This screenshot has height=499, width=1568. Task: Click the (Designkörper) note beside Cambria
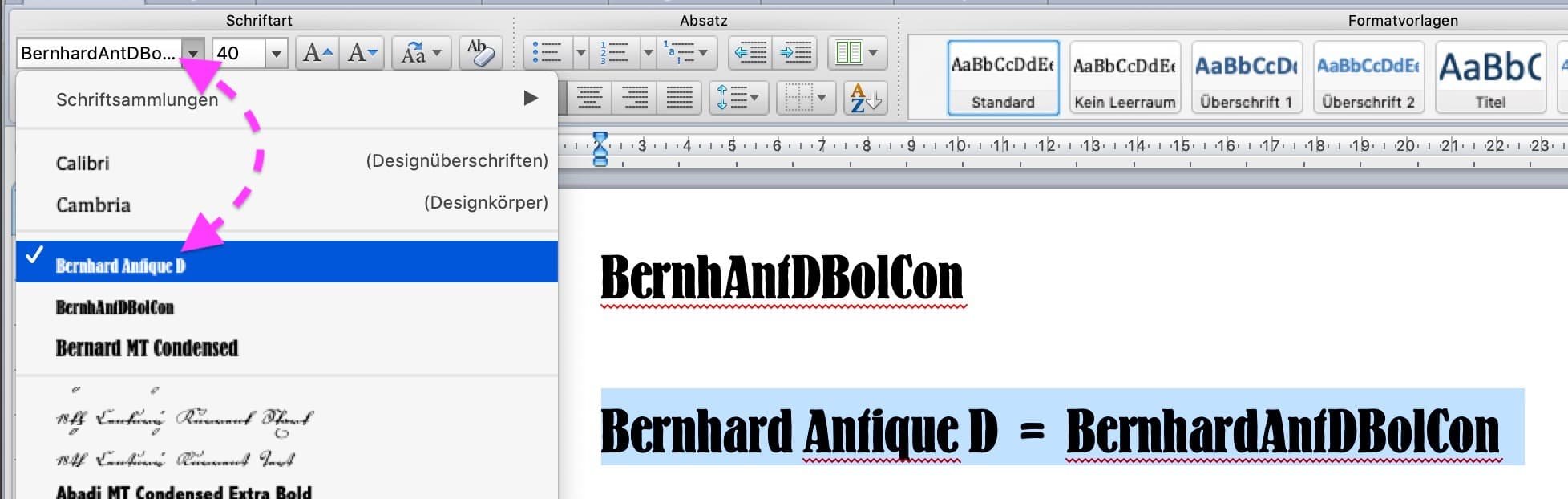click(486, 203)
